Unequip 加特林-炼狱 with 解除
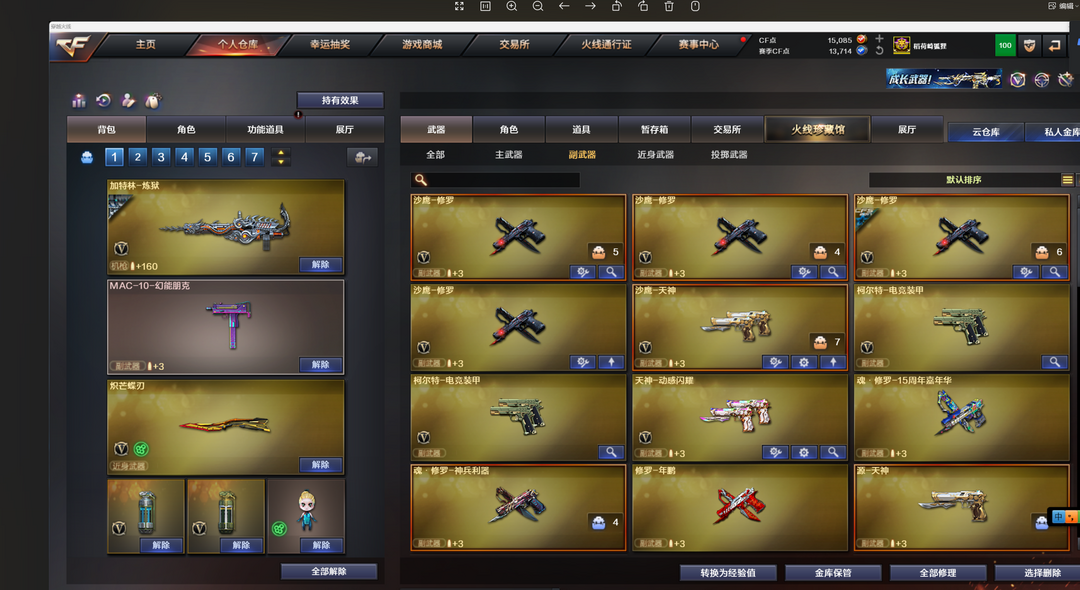The width and height of the screenshot is (1080, 590). point(320,264)
